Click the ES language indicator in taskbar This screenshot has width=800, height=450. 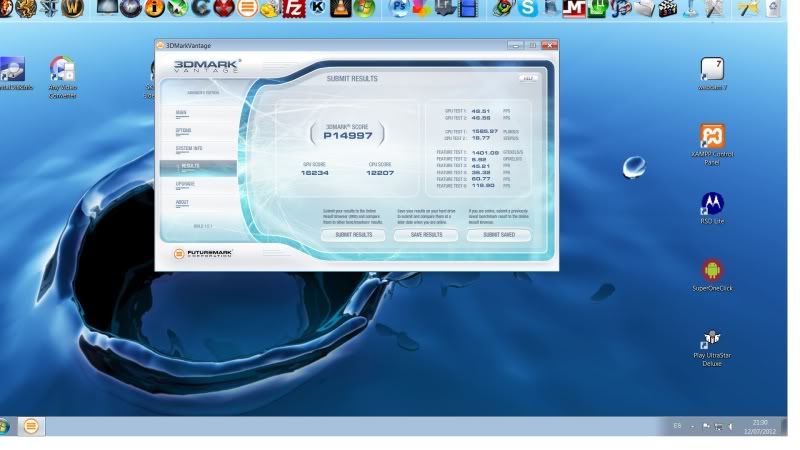click(x=677, y=426)
